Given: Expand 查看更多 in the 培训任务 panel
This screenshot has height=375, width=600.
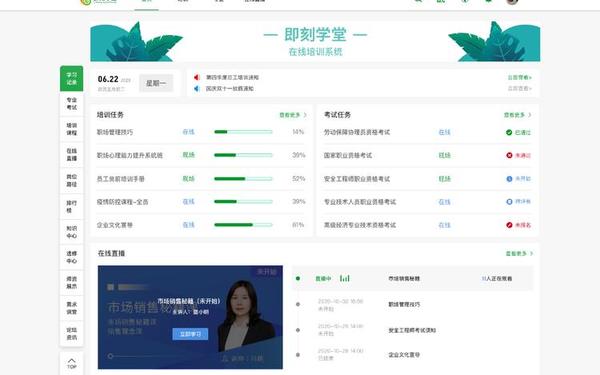Looking at the screenshot, I should coord(293,115).
